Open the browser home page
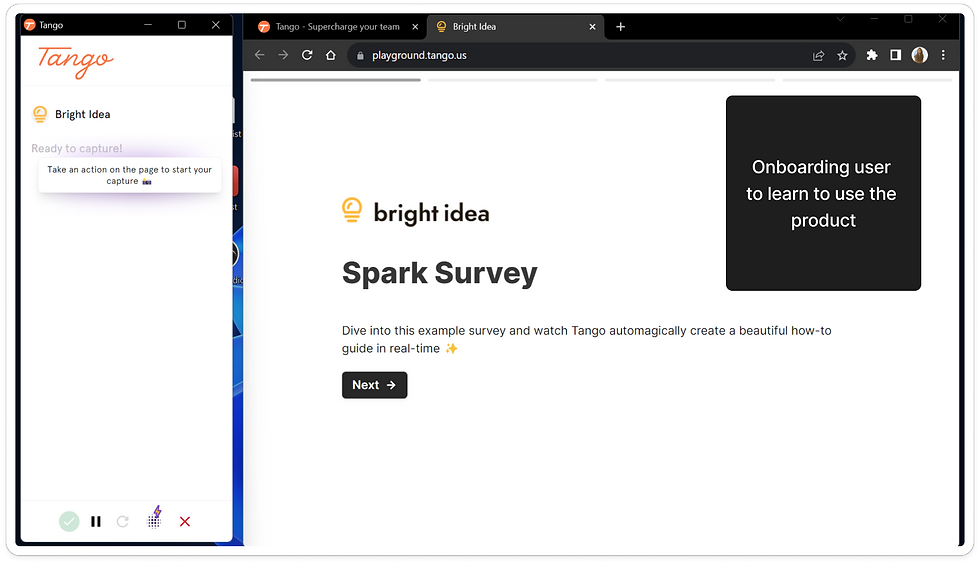 (331, 55)
